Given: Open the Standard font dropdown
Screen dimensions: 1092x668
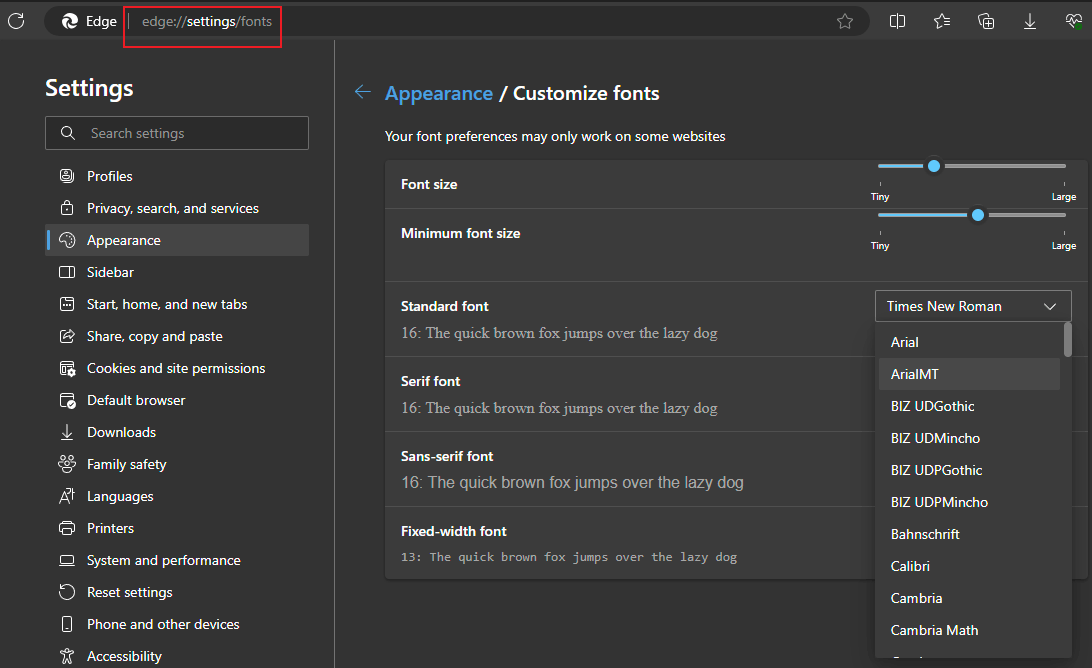Looking at the screenshot, I should [x=973, y=306].
